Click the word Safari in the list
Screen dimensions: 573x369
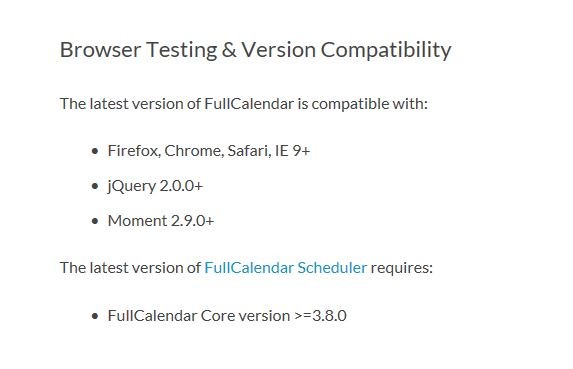click(250, 151)
